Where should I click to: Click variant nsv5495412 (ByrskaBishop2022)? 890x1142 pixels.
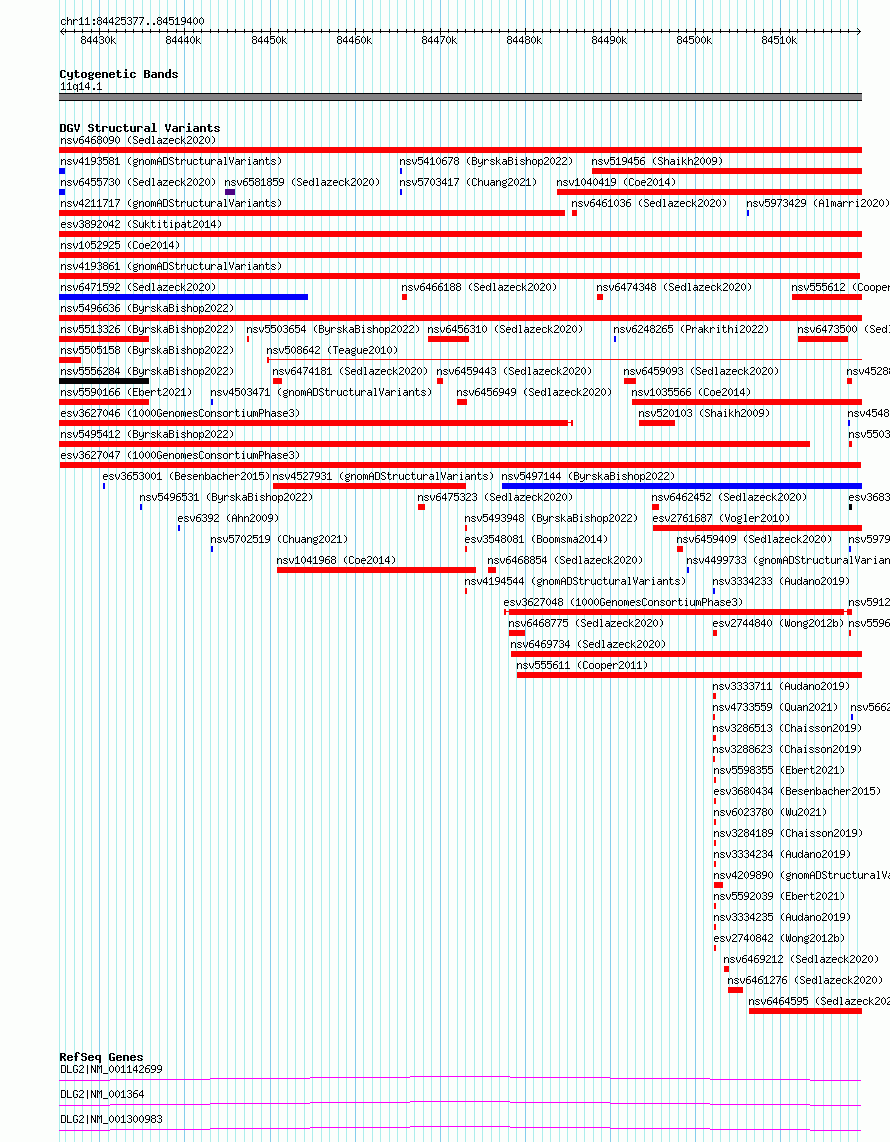coord(147,436)
